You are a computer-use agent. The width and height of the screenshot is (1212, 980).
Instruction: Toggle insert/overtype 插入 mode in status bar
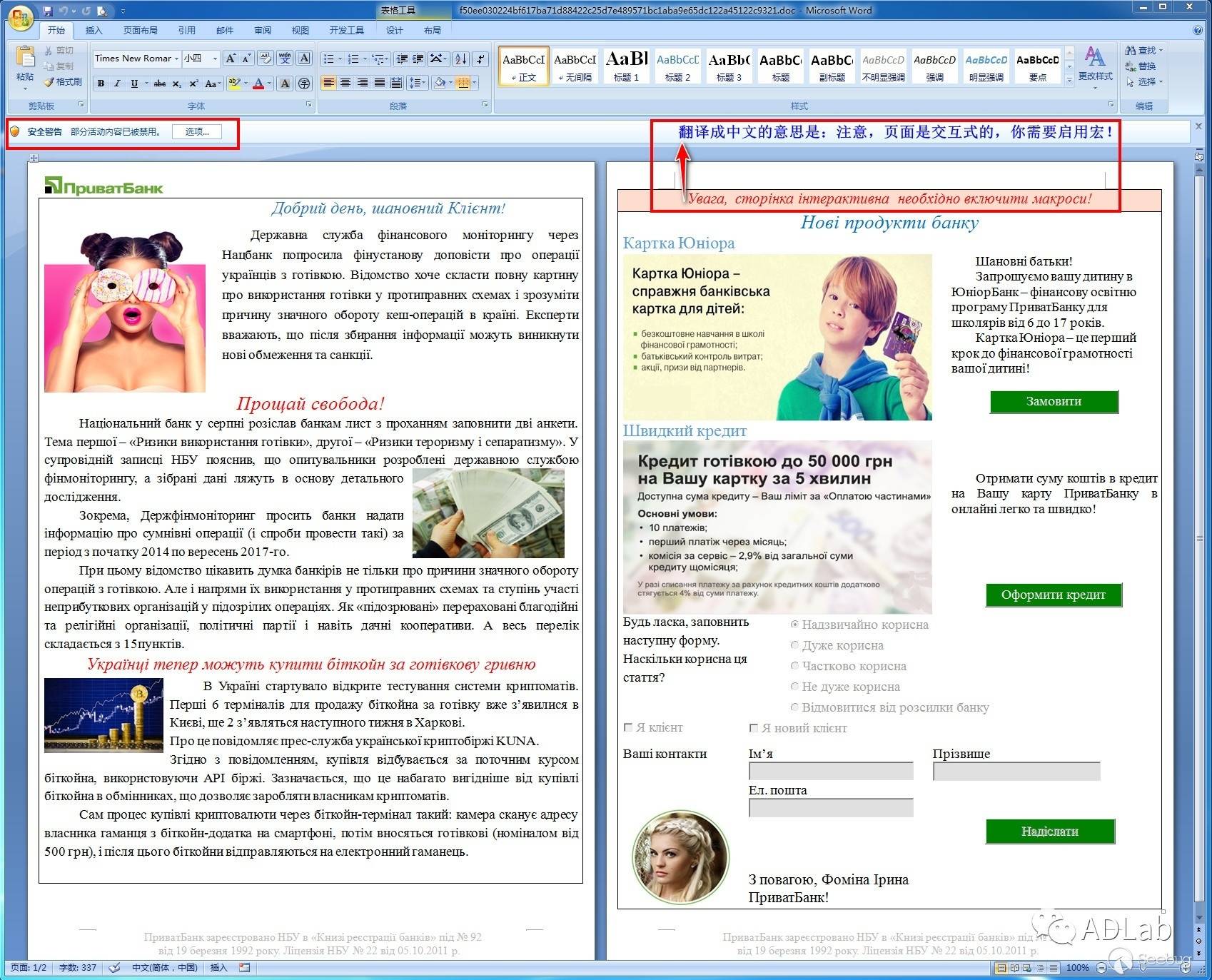218,968
